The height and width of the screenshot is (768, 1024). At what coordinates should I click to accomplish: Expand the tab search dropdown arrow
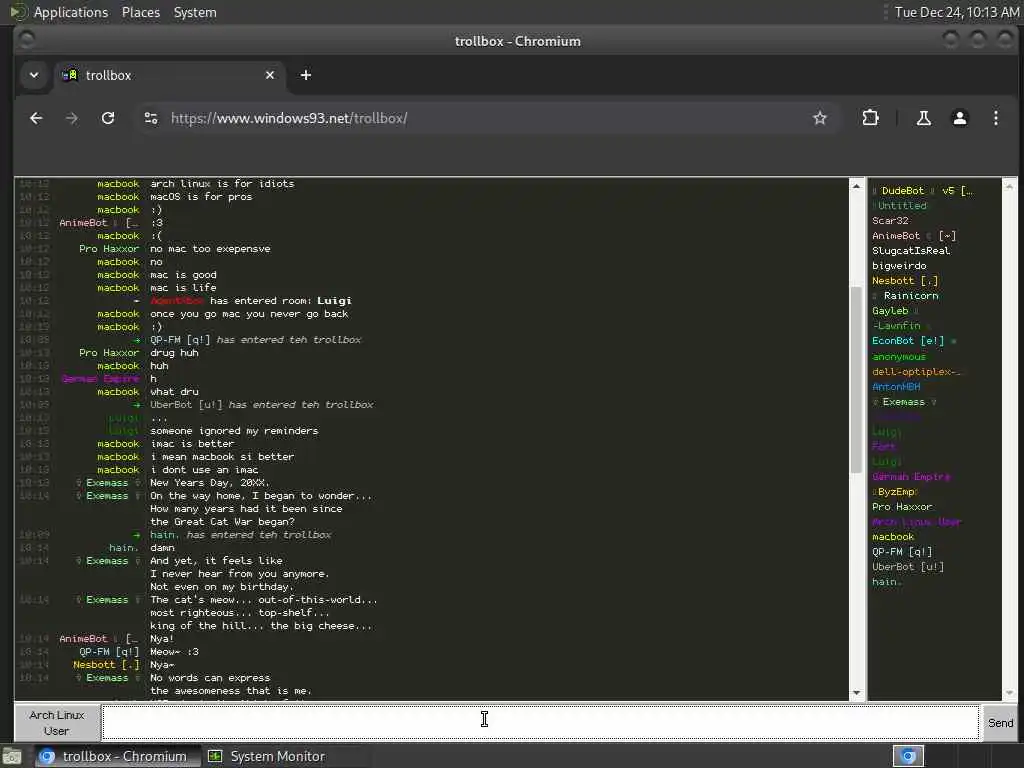(x=34, y=75)
